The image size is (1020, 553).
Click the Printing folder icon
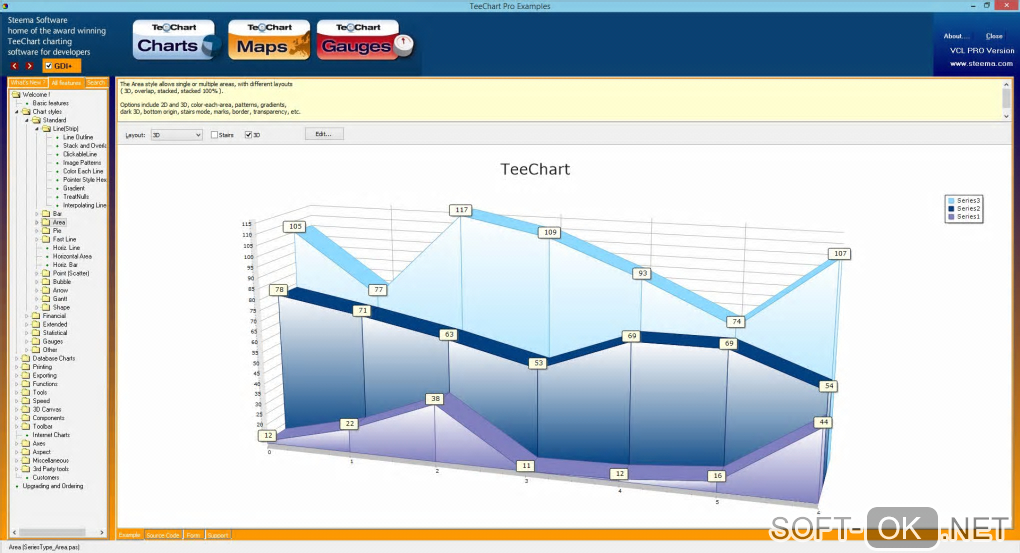26,366
